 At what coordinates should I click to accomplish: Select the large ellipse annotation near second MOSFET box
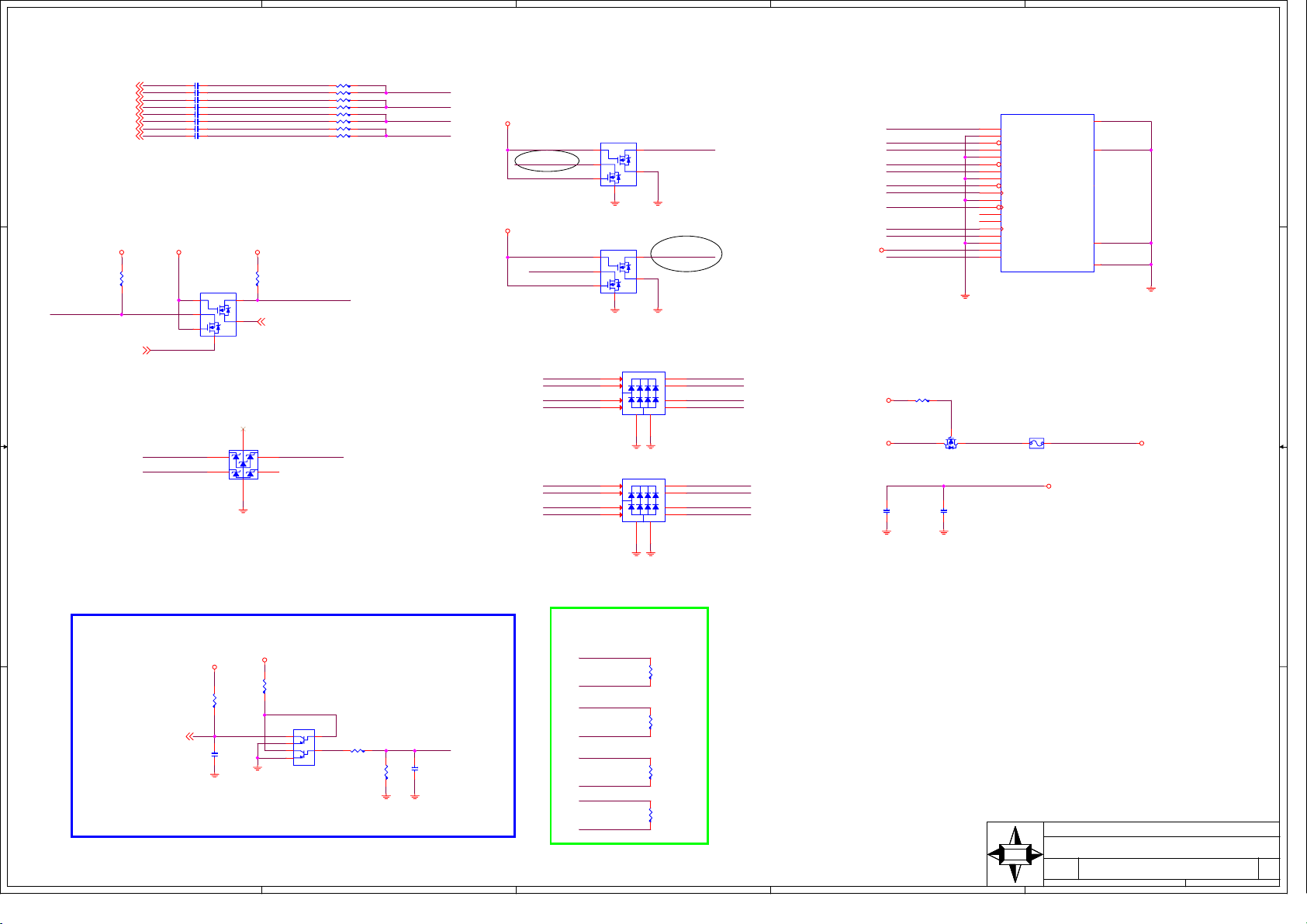click(686, 254)
